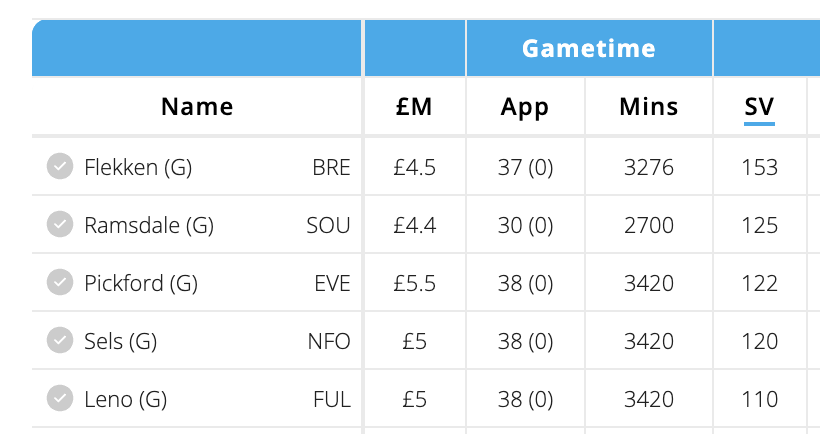Image resolution: width=820 pixels, height=434 pixels.
Task: Click the BRE team label
Action: tap(331, 167)
